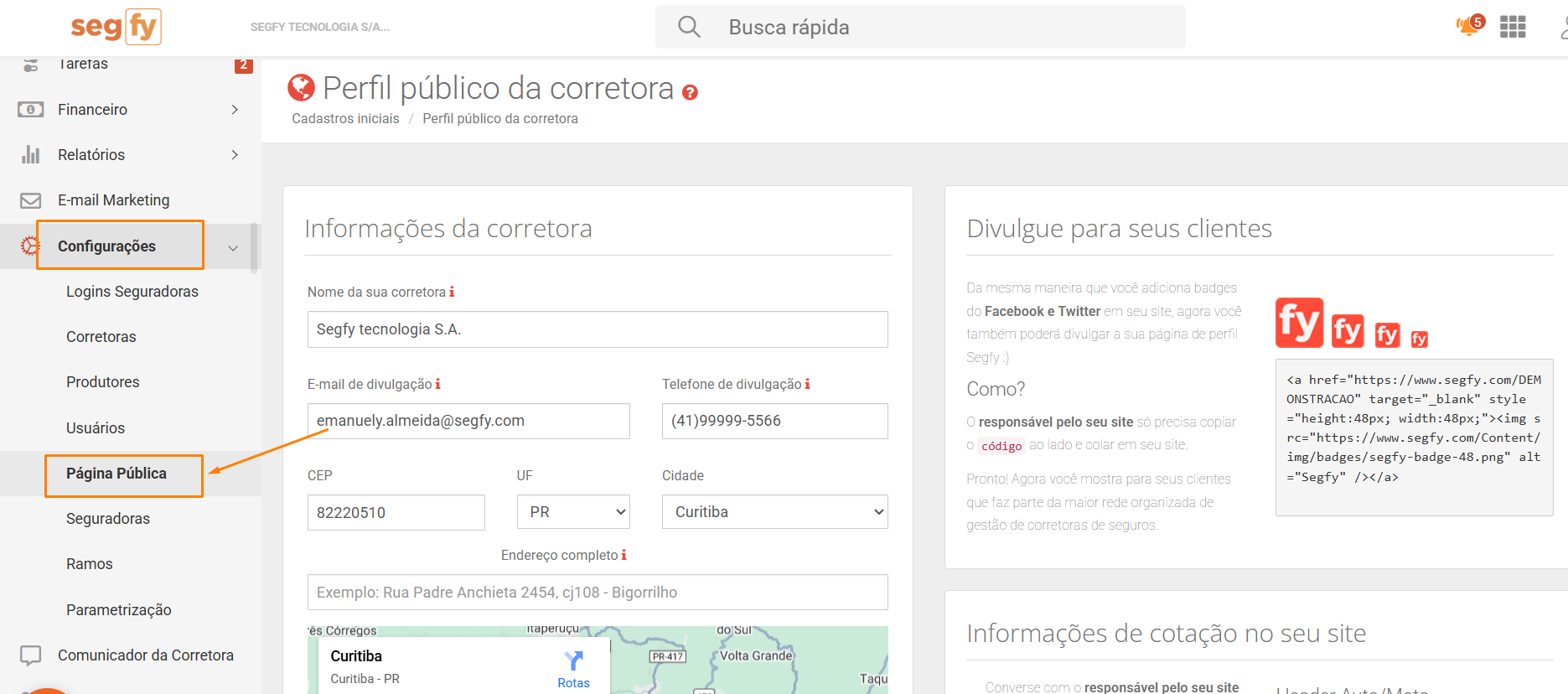Click the red 'código' inline label

pyautogui.click(x=1001, y=446)
